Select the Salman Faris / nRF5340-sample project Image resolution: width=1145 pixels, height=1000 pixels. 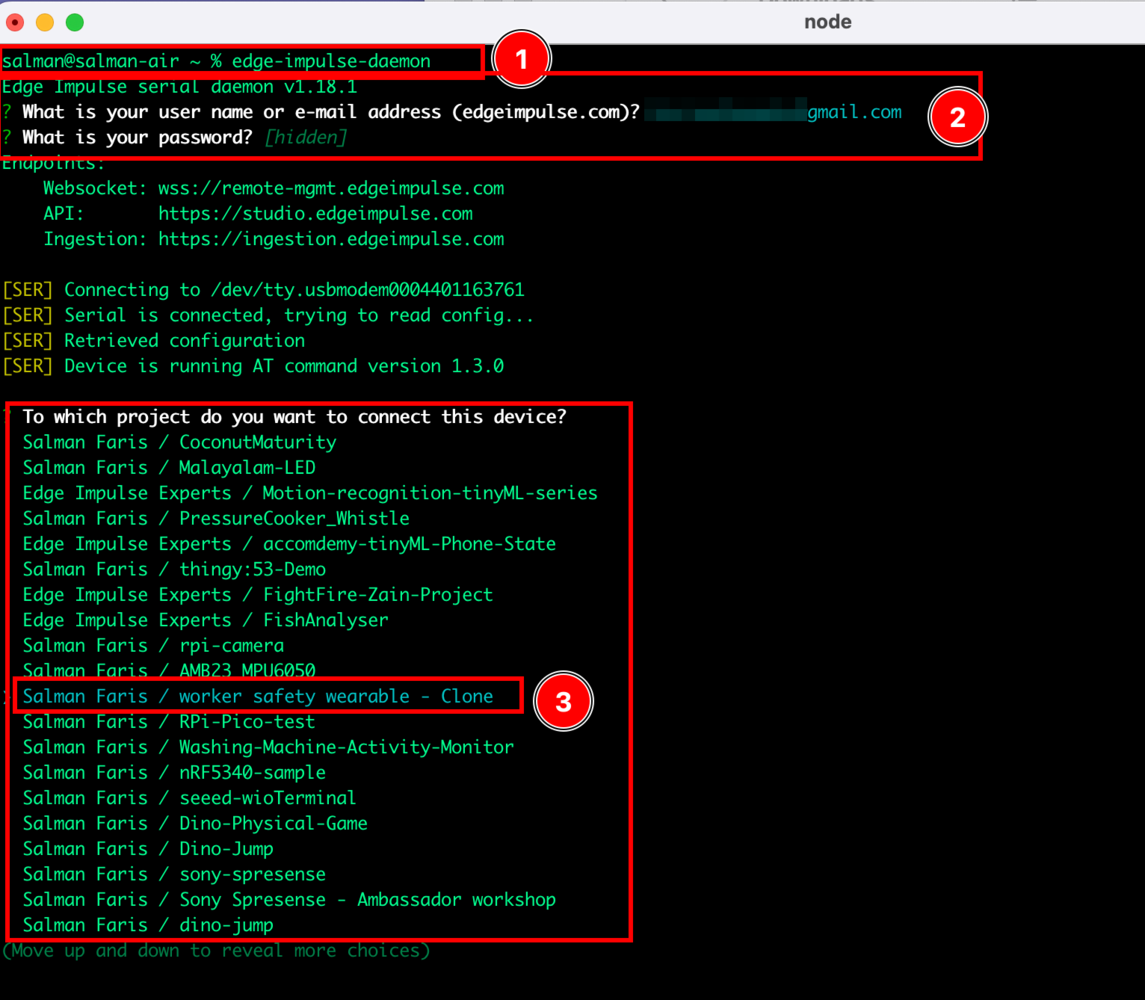pos(175,773)
